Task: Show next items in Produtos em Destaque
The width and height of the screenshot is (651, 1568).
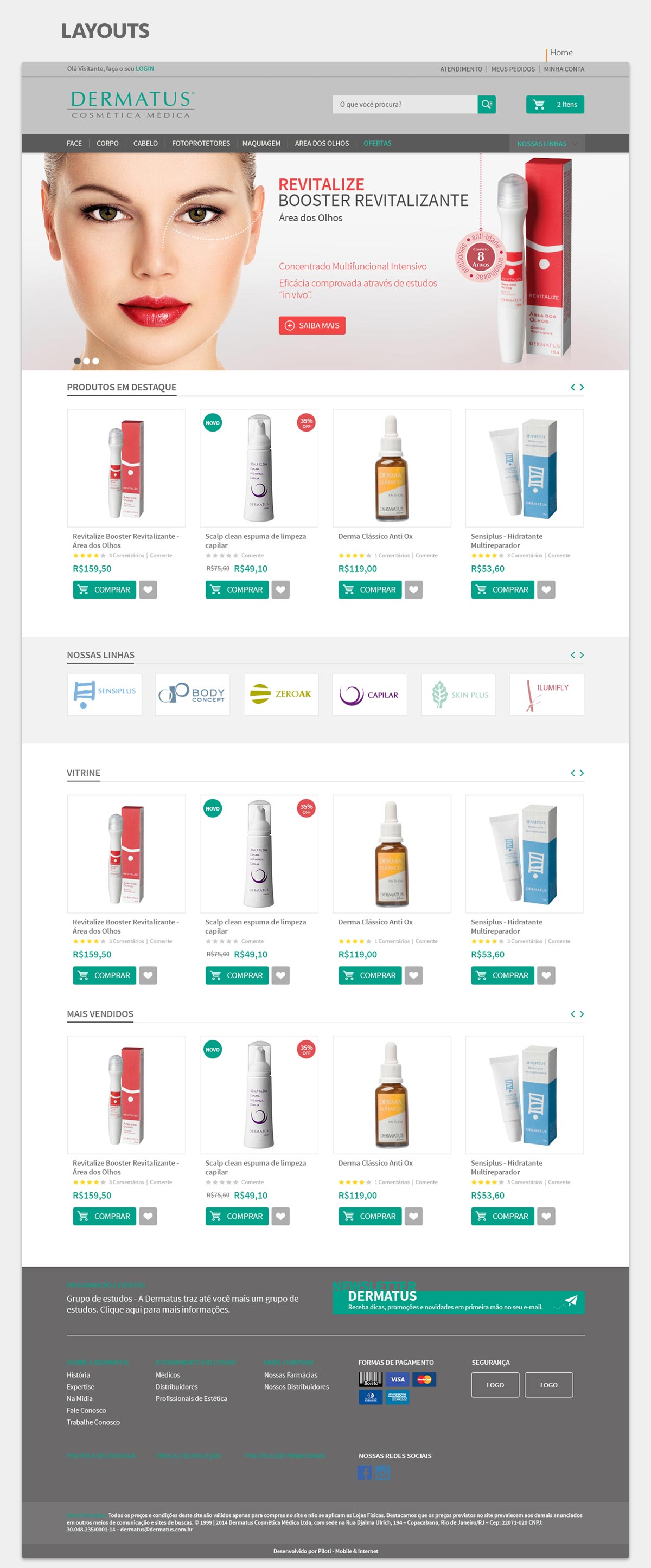Action: coord(582,387)
